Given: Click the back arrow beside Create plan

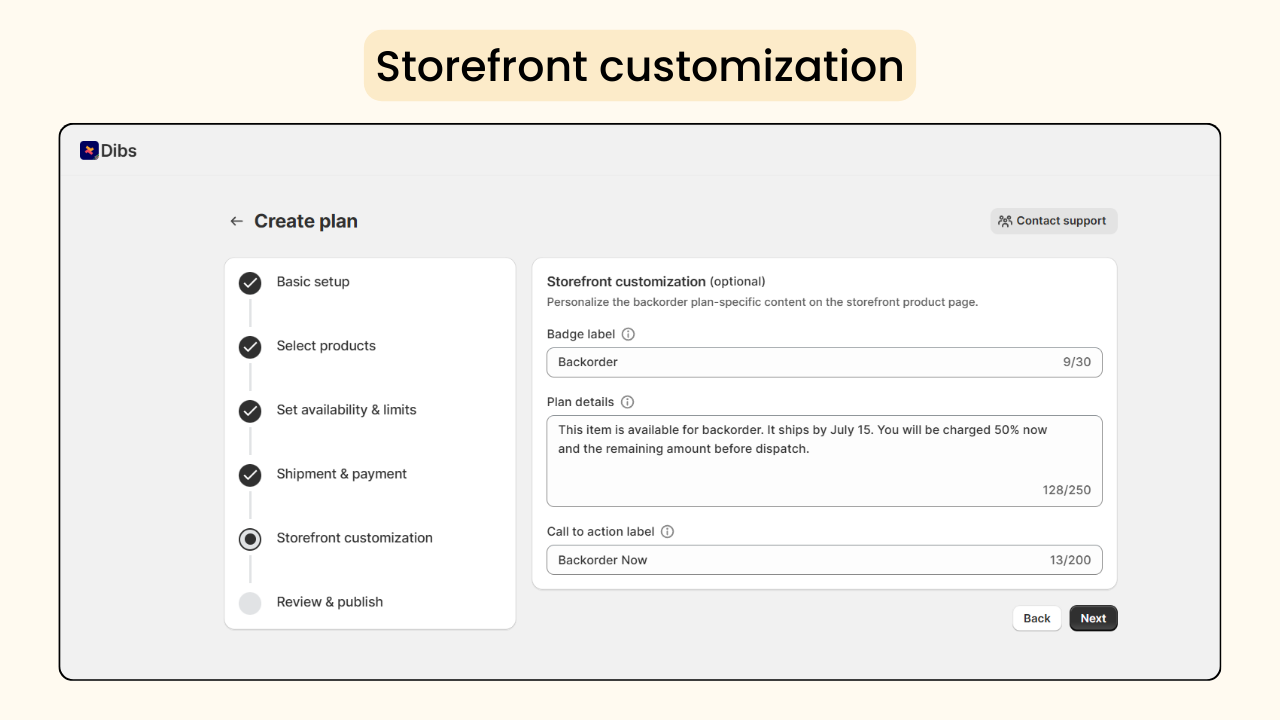Looking at the screenshot, I should point(236,220).
